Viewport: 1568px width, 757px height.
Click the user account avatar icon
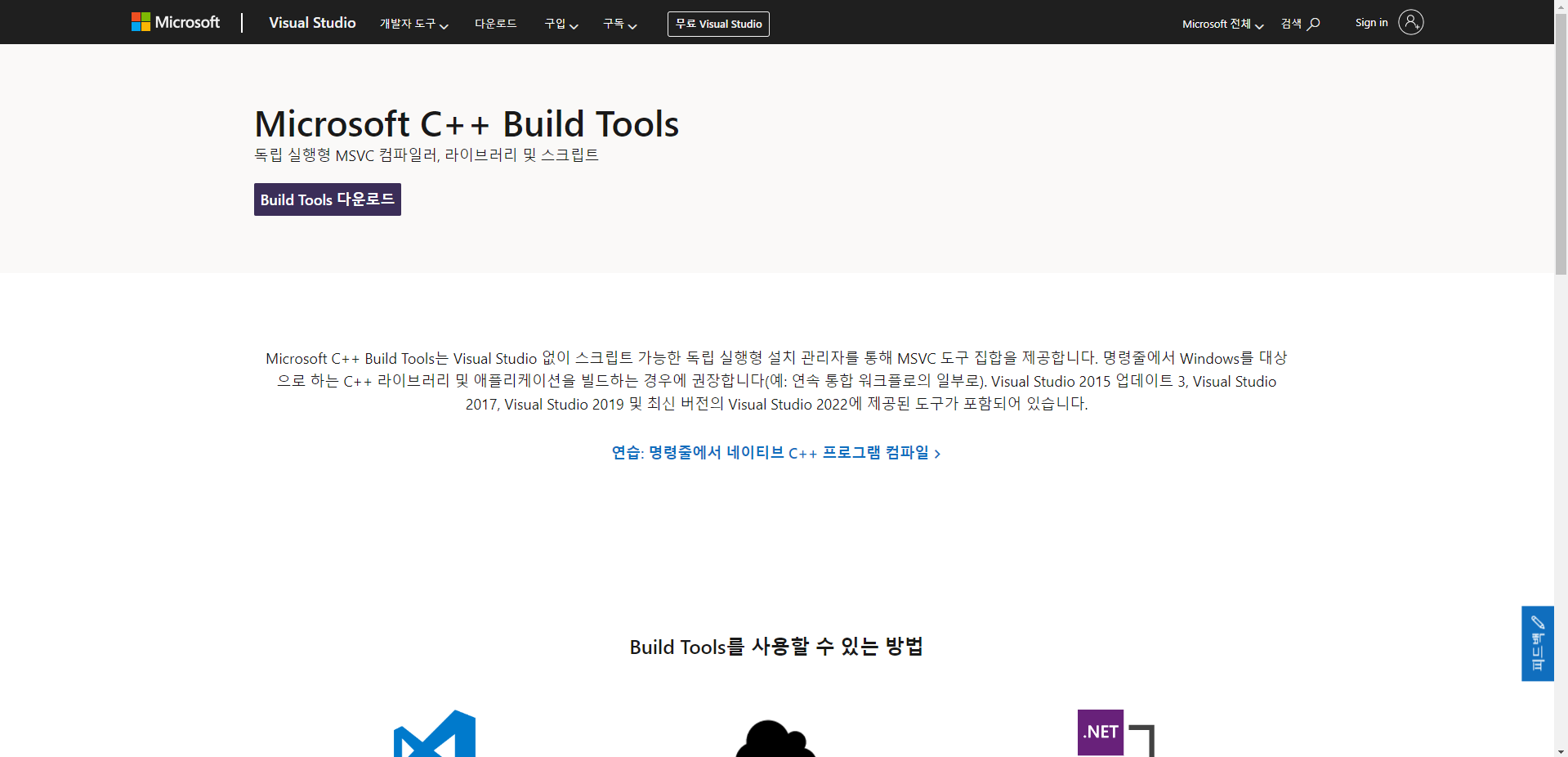[1410, 22]
